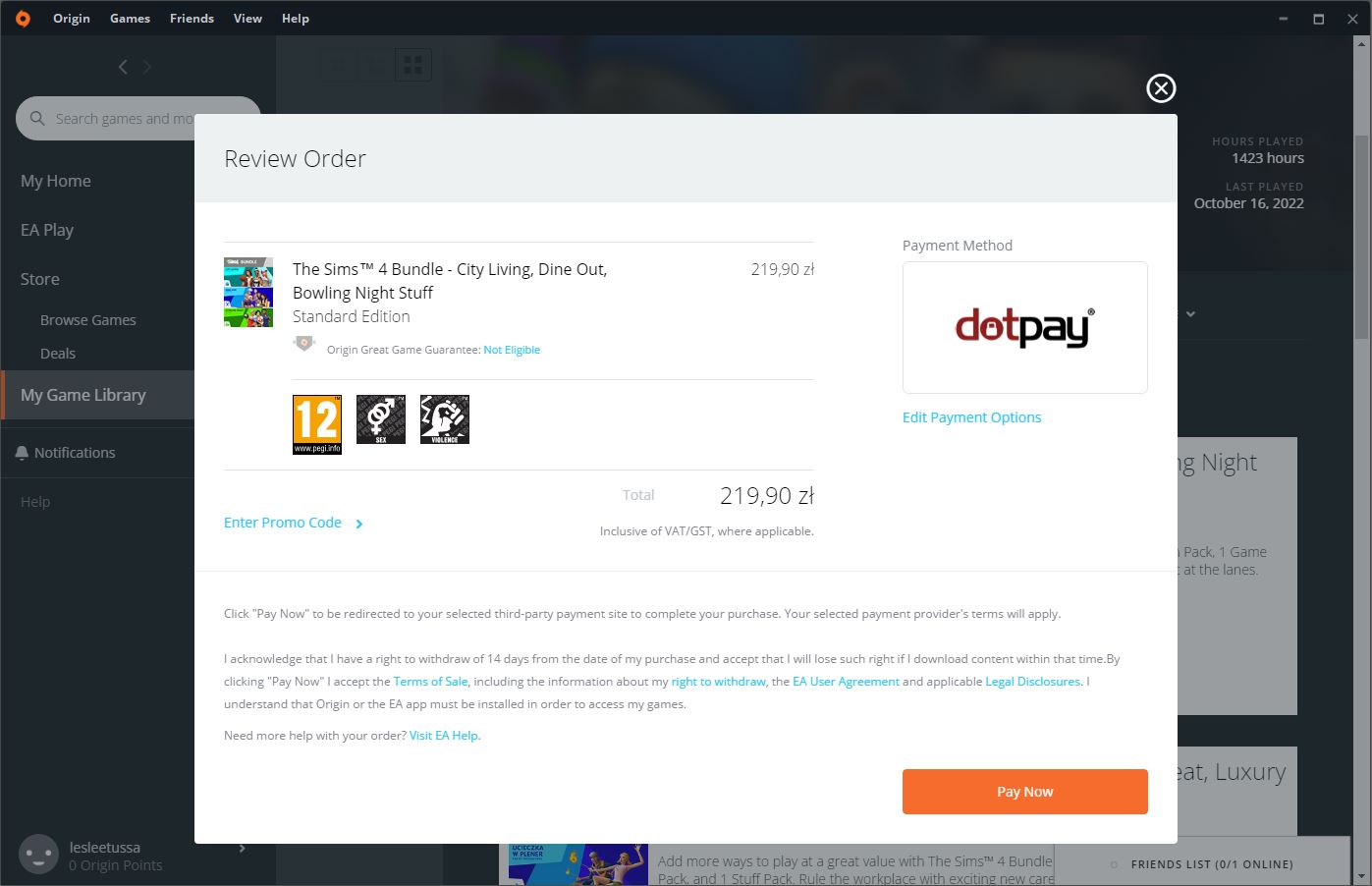Click the October 16, 2022 last played text
The image size is (1372, 886).
click(x=1249, y=203)
